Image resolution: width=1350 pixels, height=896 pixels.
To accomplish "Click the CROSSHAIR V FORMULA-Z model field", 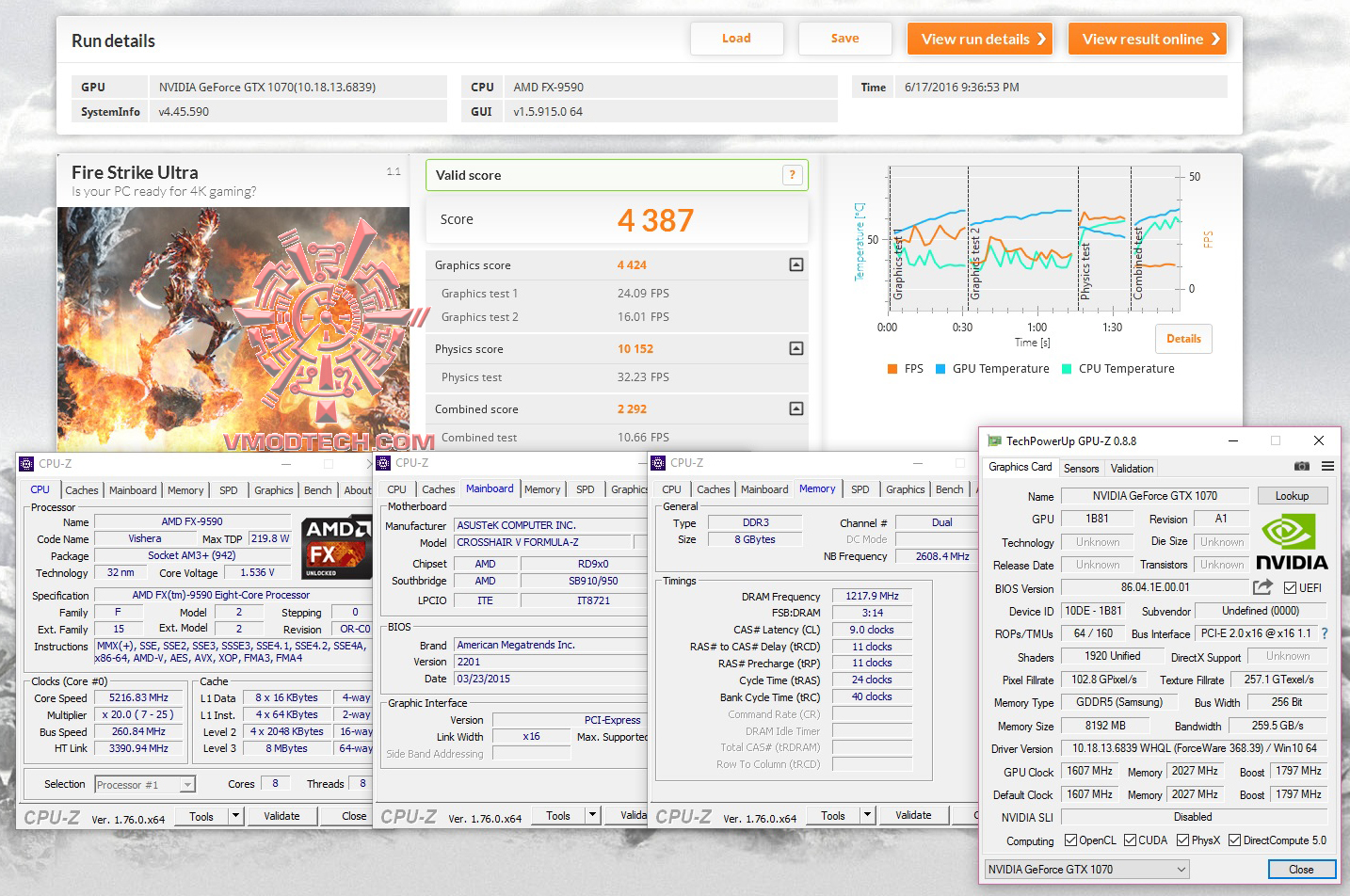I will coord(543,542).
